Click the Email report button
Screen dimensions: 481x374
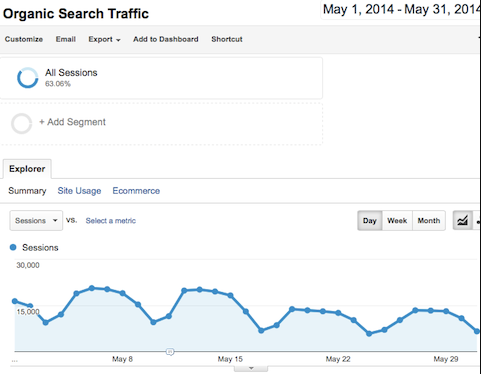(66, 39)
